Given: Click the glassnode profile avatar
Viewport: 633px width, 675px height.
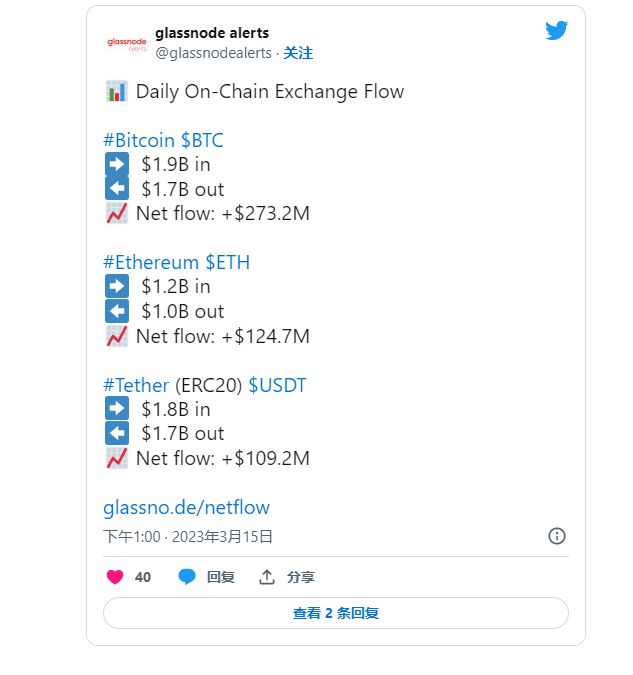Looking at the screenshot, I should click(x=126, y=43).
